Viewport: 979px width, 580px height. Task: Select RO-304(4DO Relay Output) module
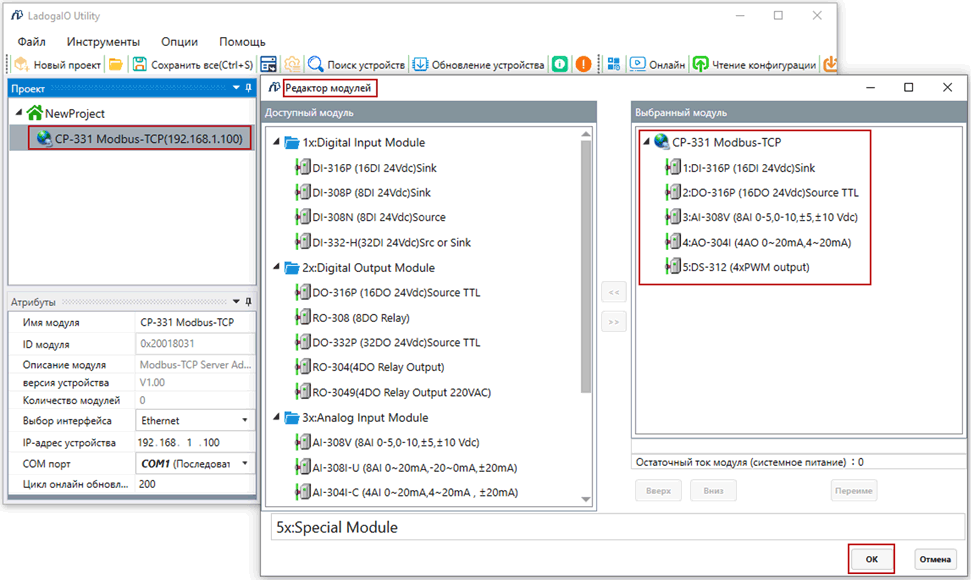[x=378, y=367]
